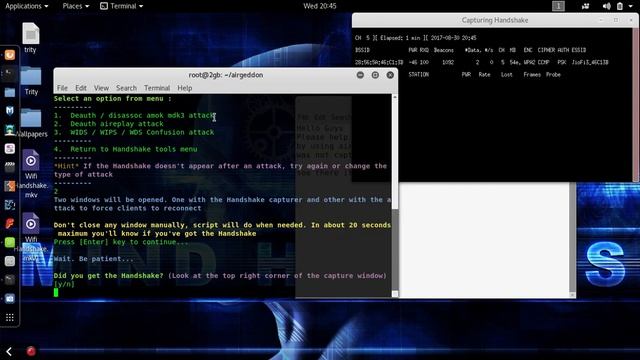
Task: Open the trity file on desktop
Action: point(31,38)
